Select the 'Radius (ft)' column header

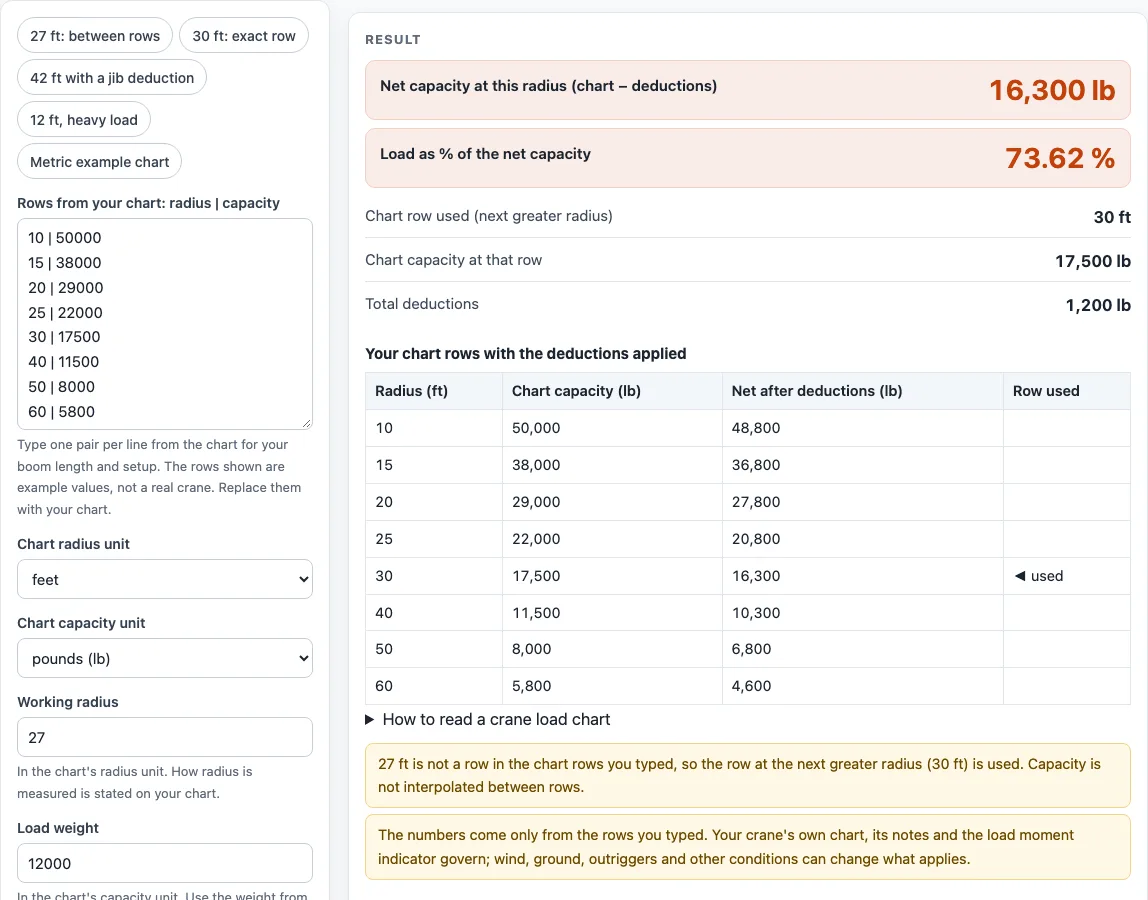[411, 391]
